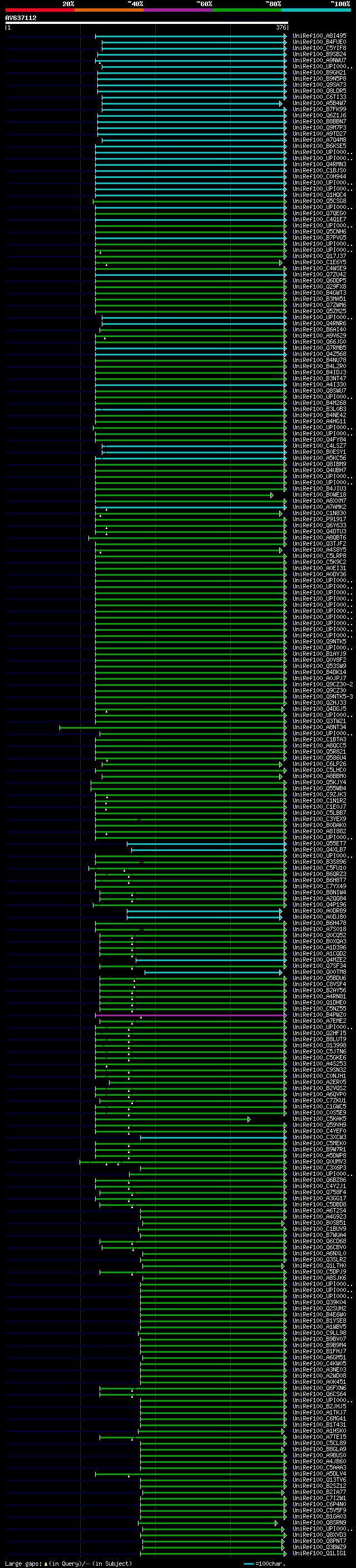Open hit UniRef100_B9GH21
The image size is (356, 1568).
[319, 72]
